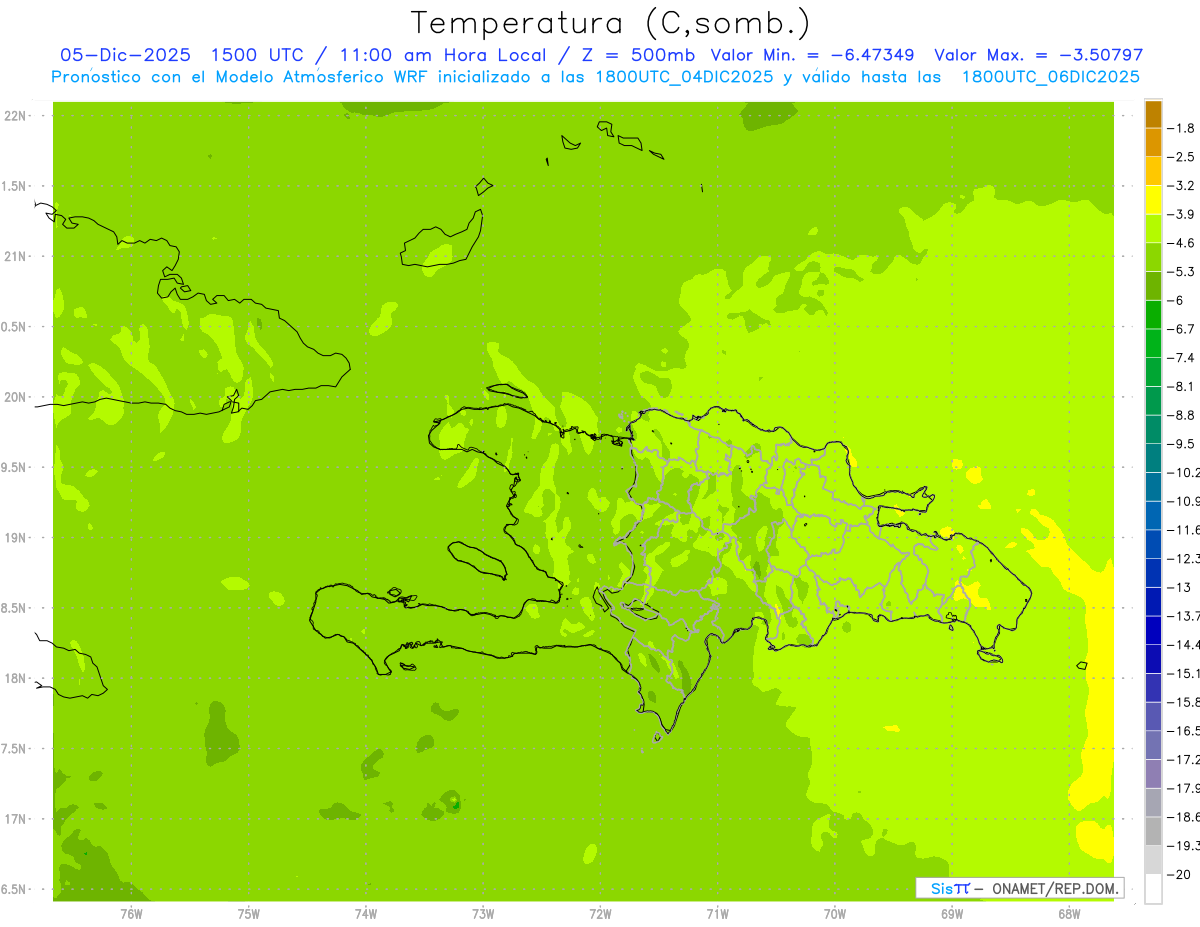Select the '1800UTC_06DIC2025' validity text

1051,77
